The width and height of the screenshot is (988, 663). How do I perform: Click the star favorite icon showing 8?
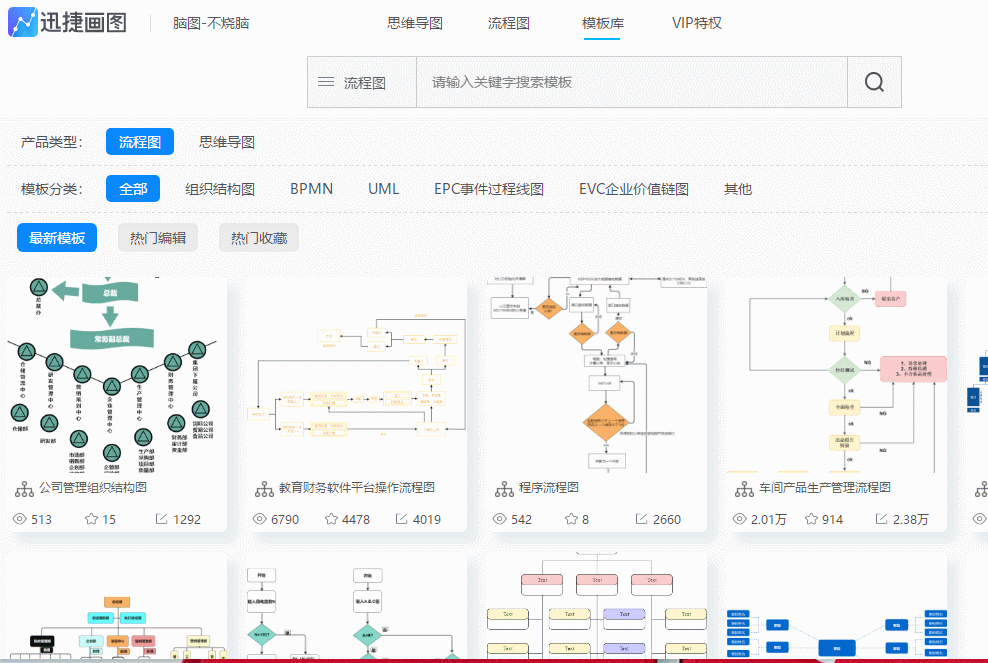tap(572, 519)
